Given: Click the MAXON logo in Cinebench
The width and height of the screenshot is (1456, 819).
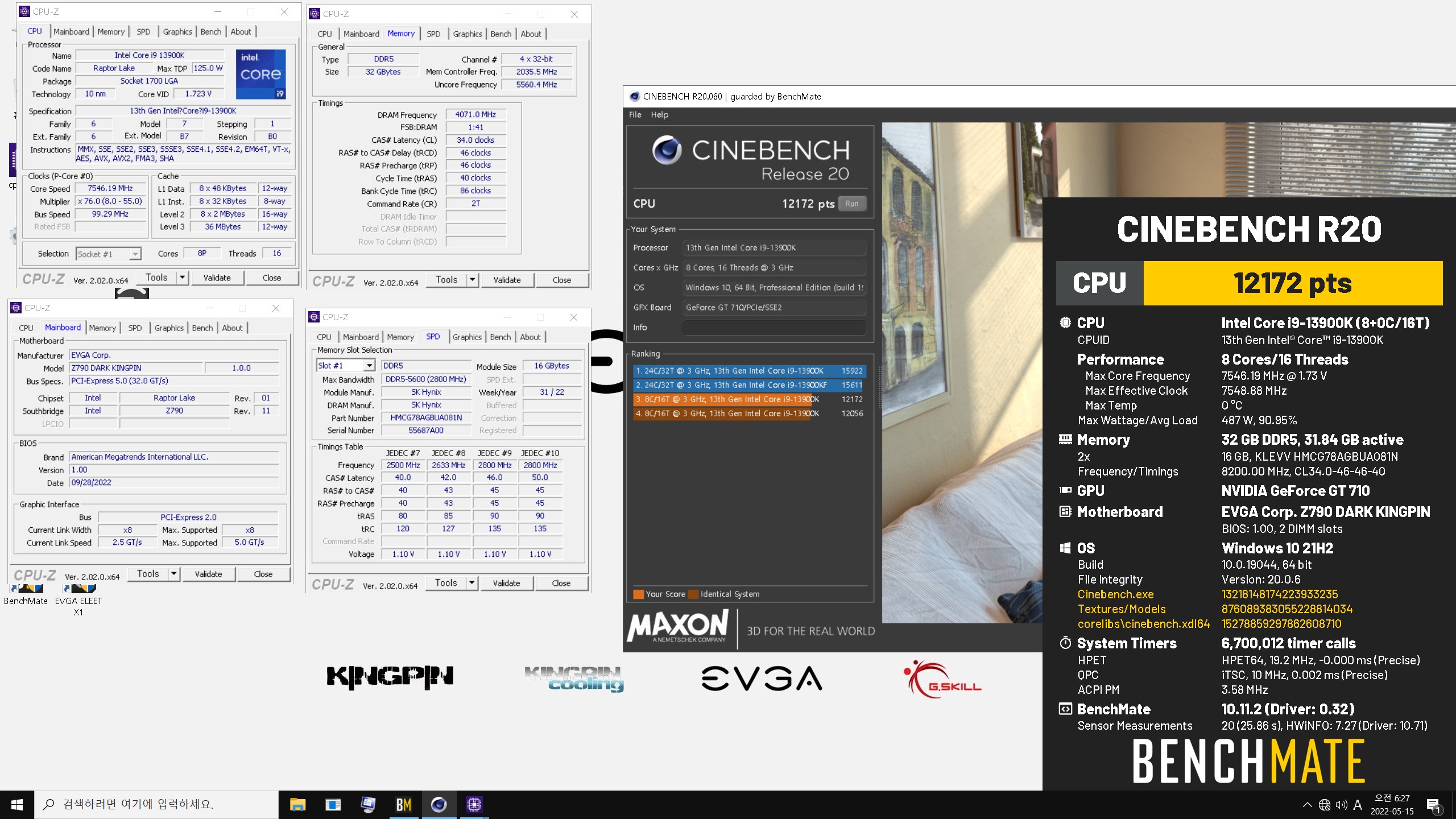Looking at the screenshot, I should (x=677, y=626).
